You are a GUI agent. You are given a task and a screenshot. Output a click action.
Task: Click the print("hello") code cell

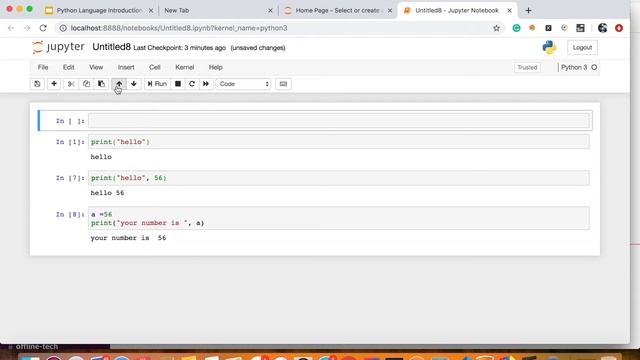pyautogui.click(x=339, y=142)
